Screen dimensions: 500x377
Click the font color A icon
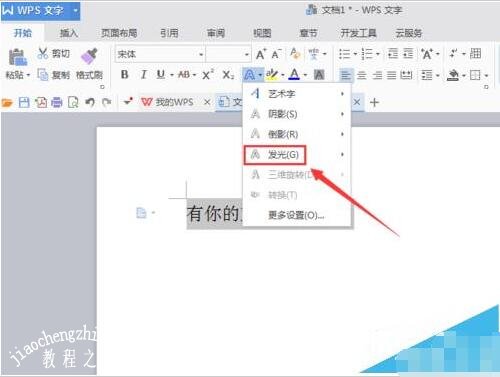coord(294,74)
